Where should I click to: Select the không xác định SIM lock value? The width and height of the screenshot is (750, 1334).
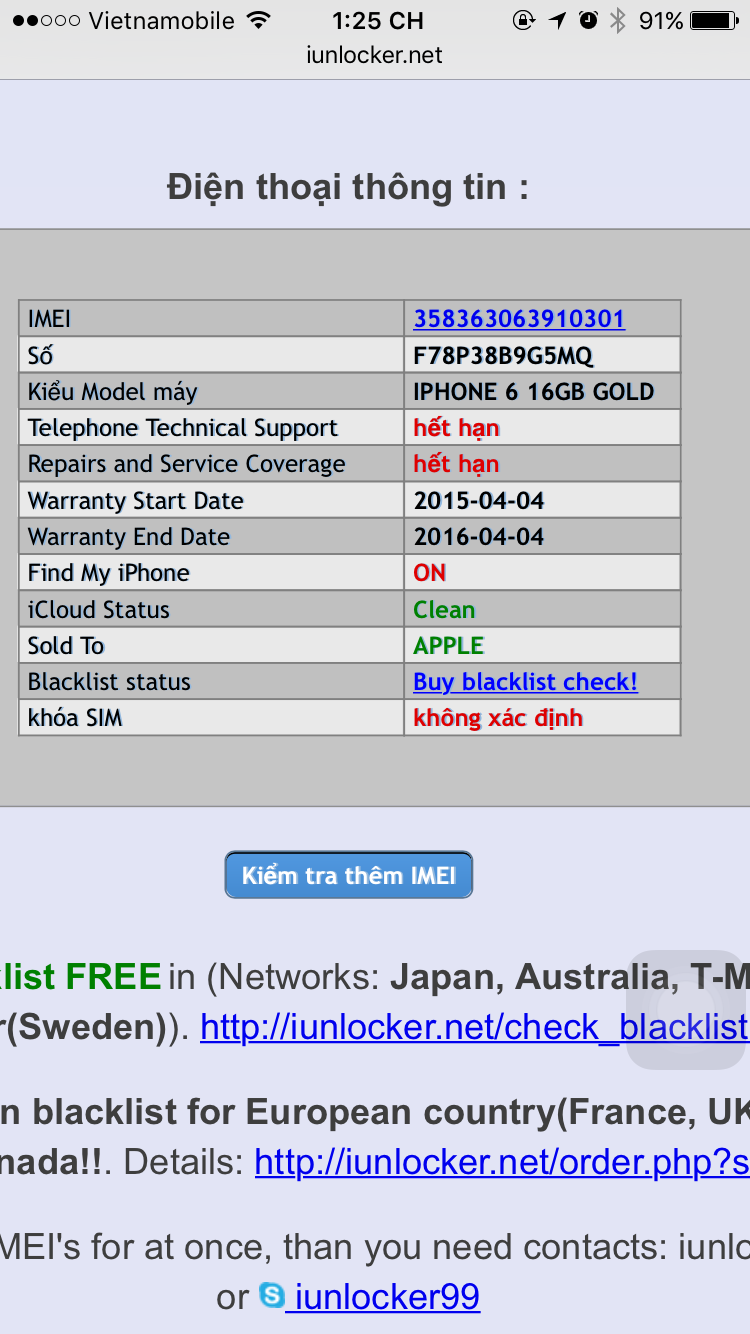pyautogui.click(x=498, y=718)
